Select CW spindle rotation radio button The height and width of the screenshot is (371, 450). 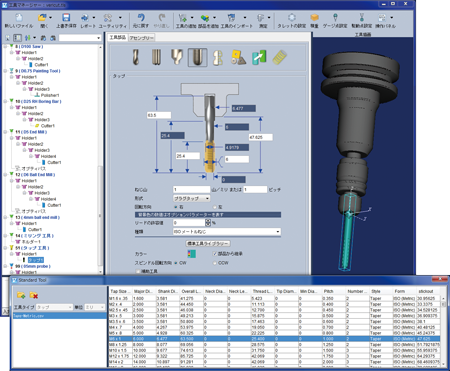(x=176, y=263)
